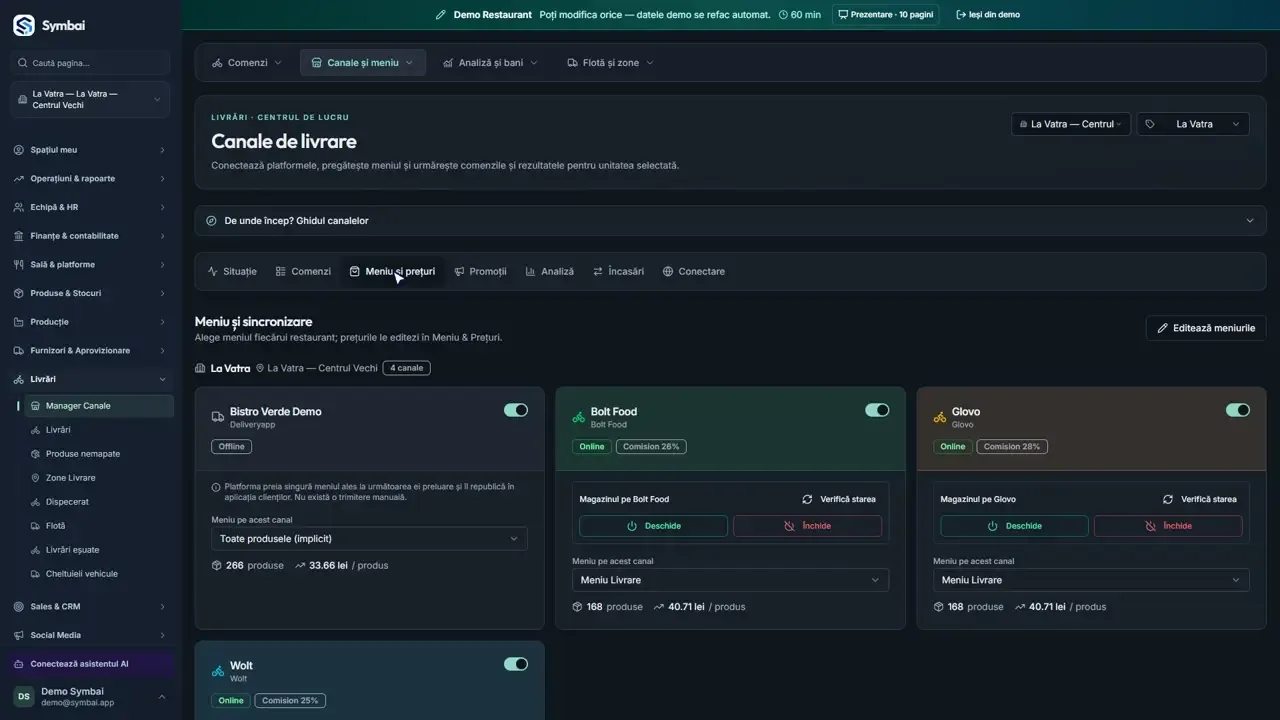Click the Manager Canale store icon
The width and height of the screenshot is (1280, 720).
click(36, 406)
